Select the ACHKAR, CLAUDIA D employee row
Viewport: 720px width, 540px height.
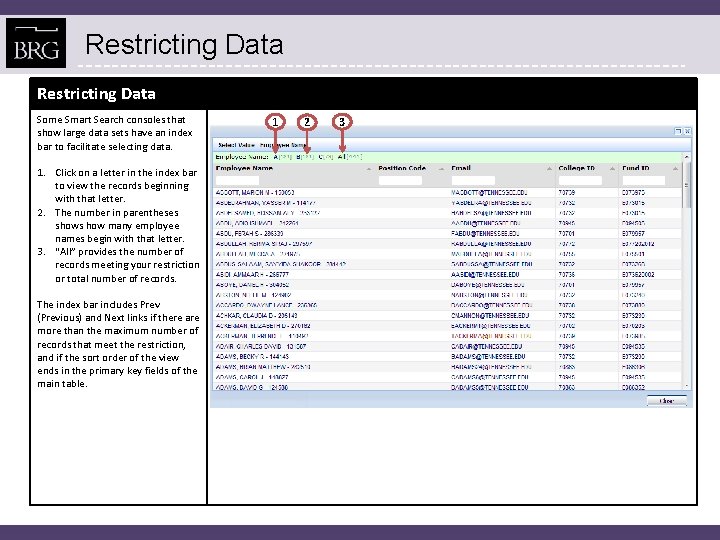(x=448, y=315)
